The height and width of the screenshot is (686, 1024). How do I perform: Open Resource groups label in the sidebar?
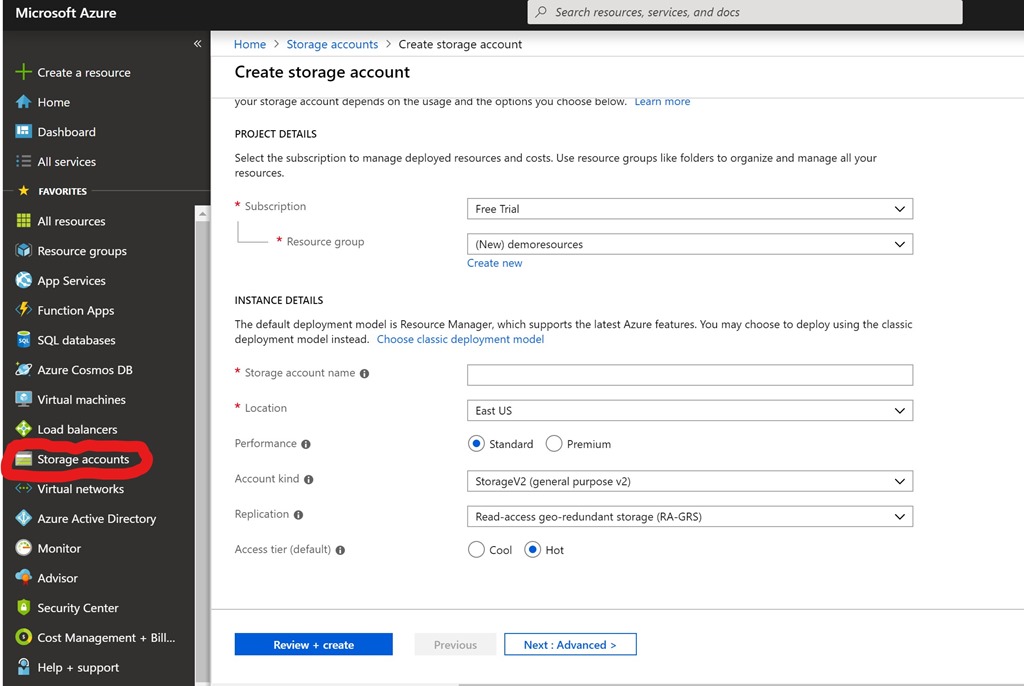pyautogui.click(x=82, y=251)
